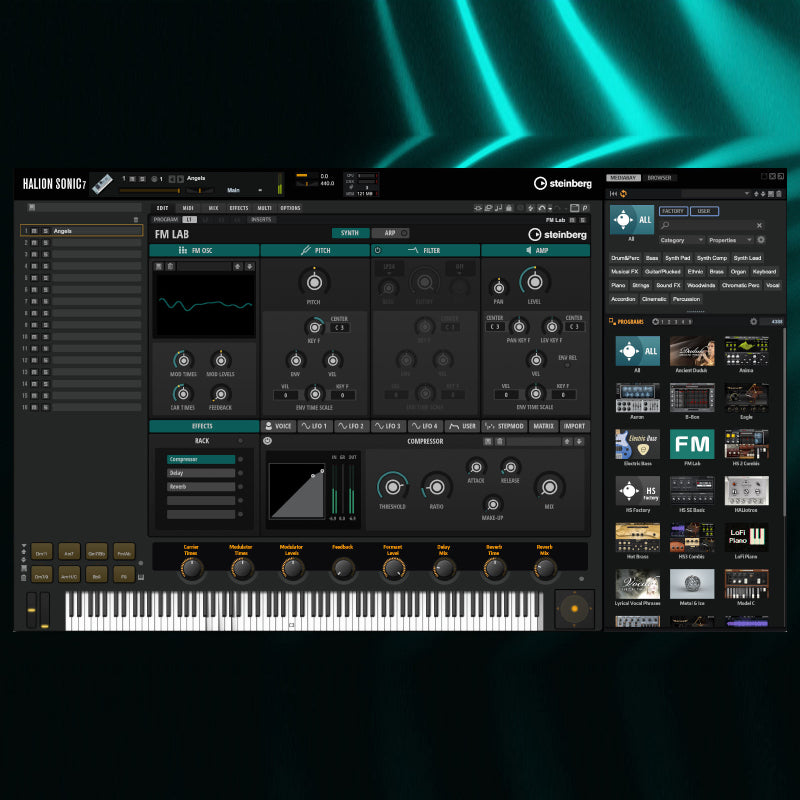The image size is (800, 800).
Task: Open the results list settings gear icon
Action: pyautogui.click(x=754, y=321)
